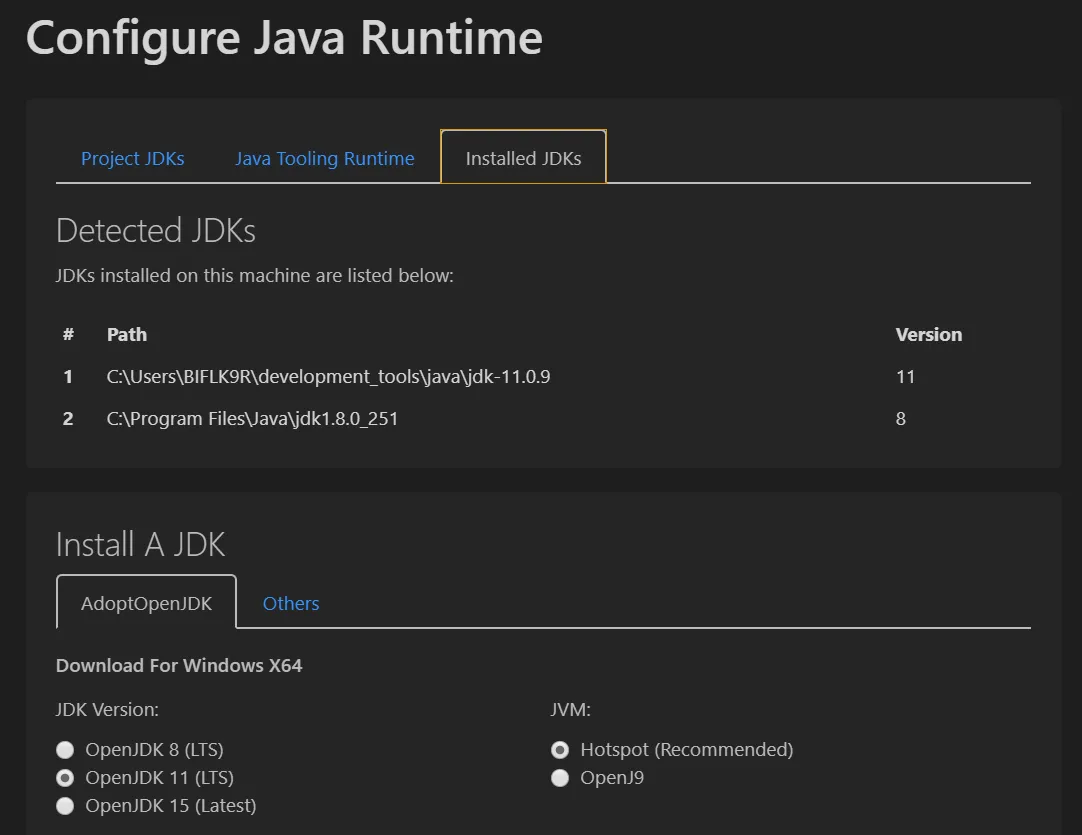This screenshot has width=1082, height=835.
Task: Click the jdk-11.0.9 path entry
Action: tap(328, 377)
